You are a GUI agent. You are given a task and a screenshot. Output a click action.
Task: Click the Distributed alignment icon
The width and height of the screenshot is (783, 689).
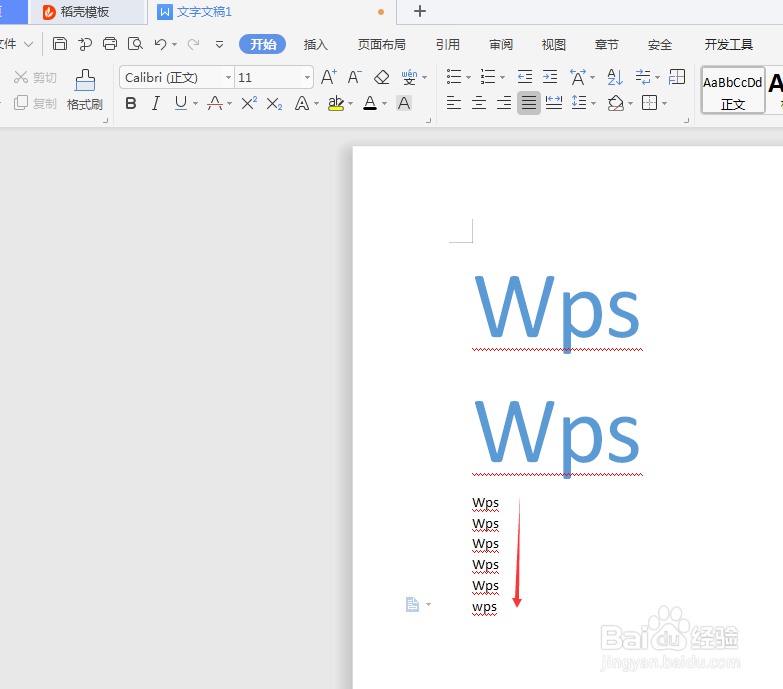click(x=554, y=103)
